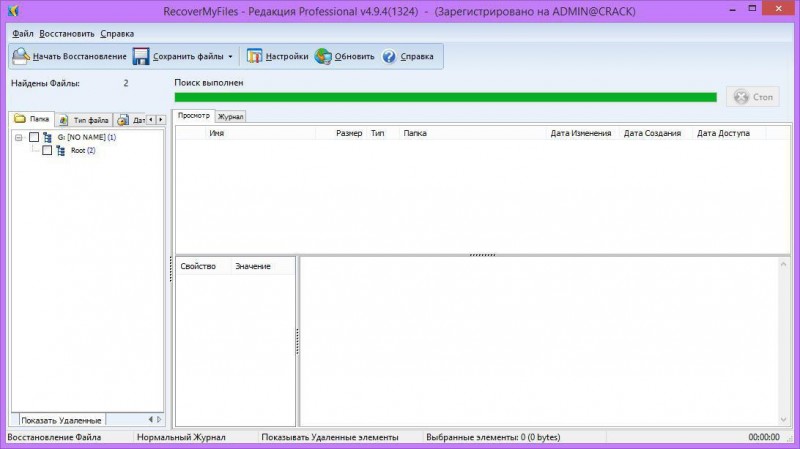This screenshot has height=449, width=800.
Task: Click the Поиск выполнен status text
Action: tap(209, 83)
